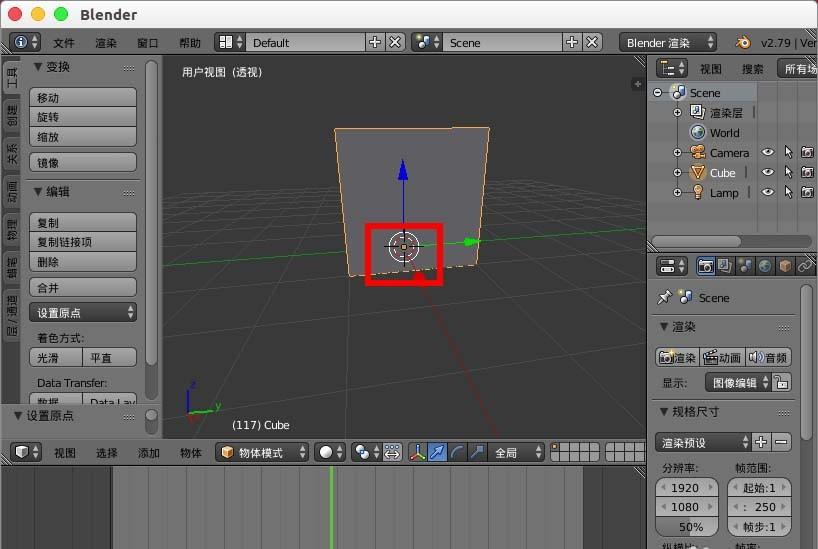Click the 1920 resolution X field
This screenshot has width=818, height=549.
click(x=687, y=487)
